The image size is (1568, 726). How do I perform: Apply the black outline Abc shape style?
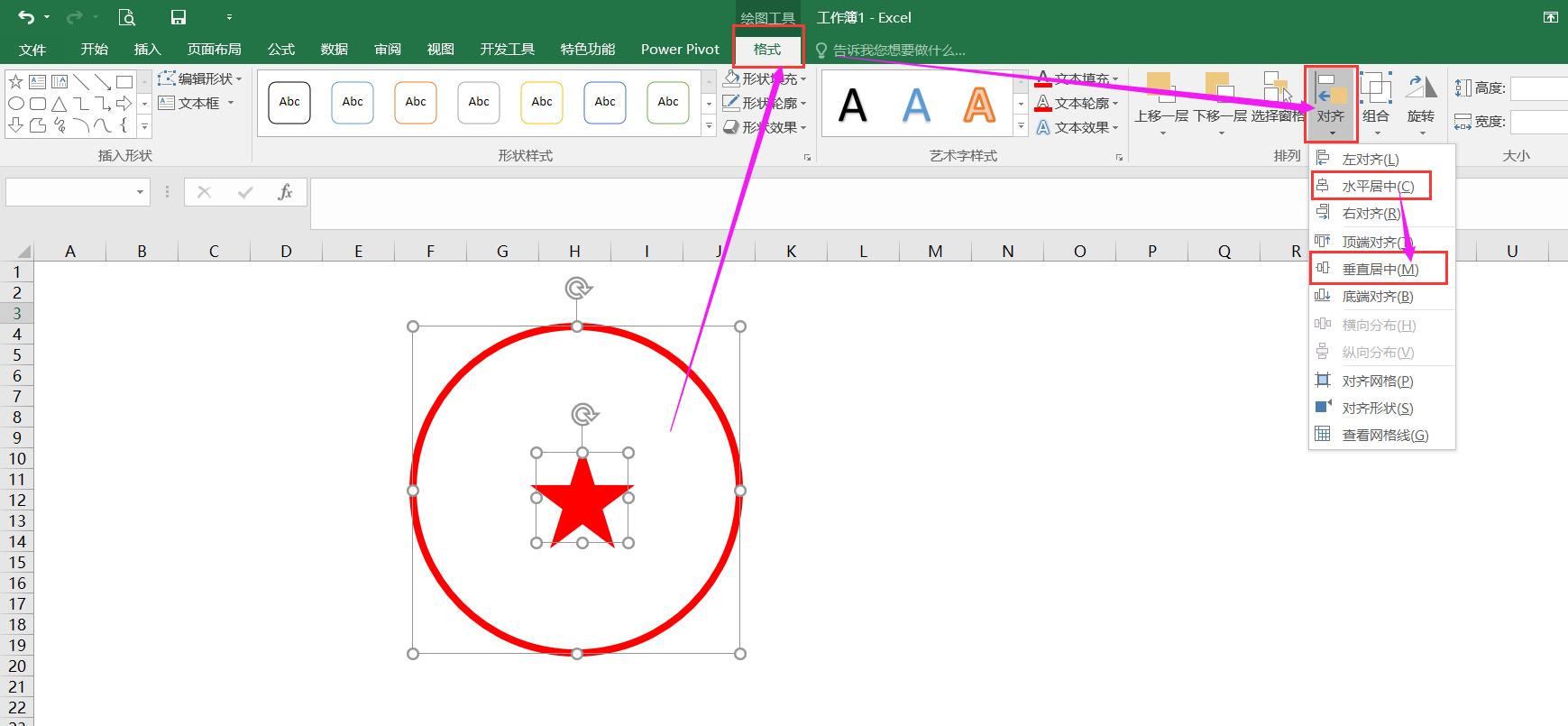tap(289, 102)
